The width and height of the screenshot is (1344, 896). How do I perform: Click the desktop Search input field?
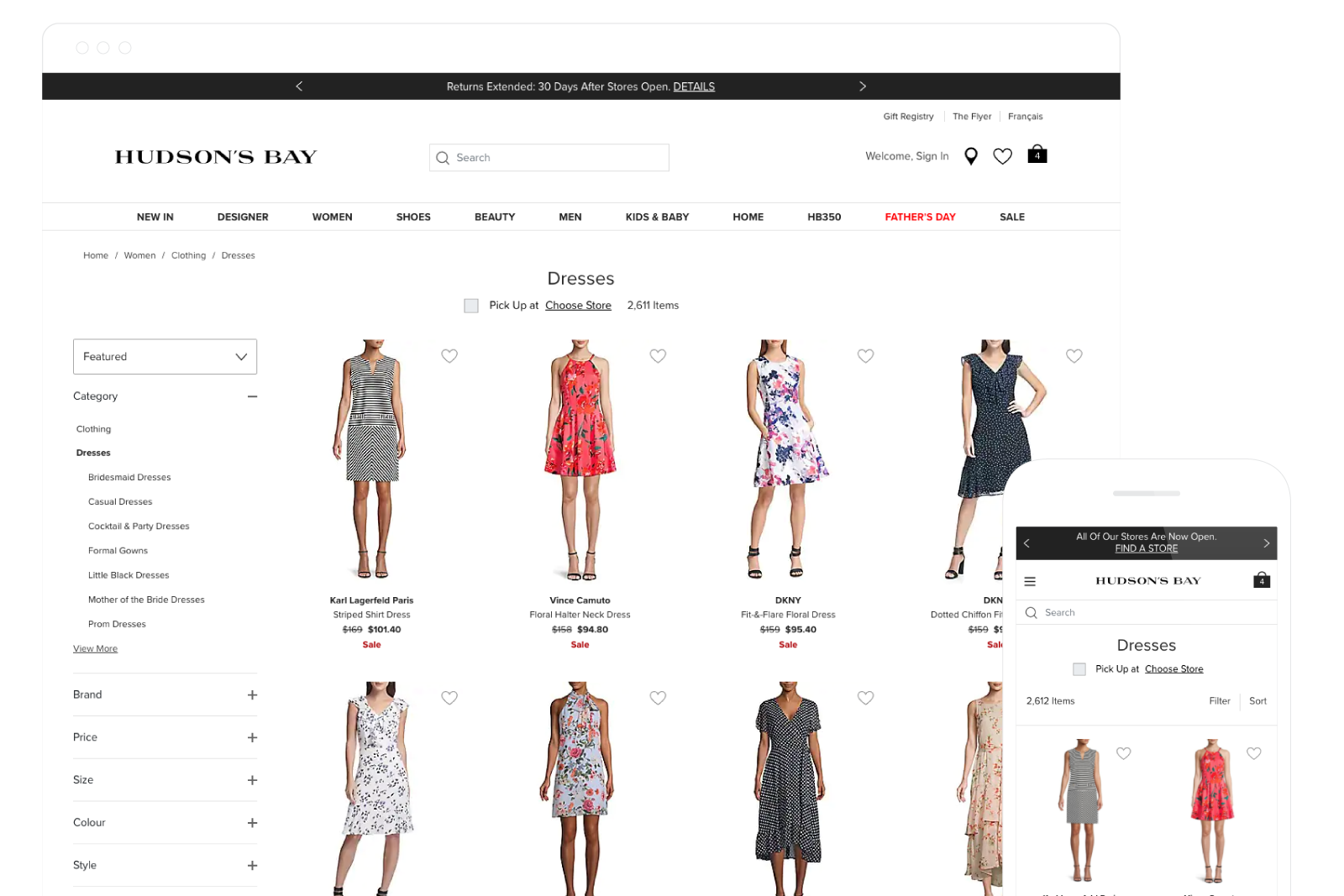point(549,158)
